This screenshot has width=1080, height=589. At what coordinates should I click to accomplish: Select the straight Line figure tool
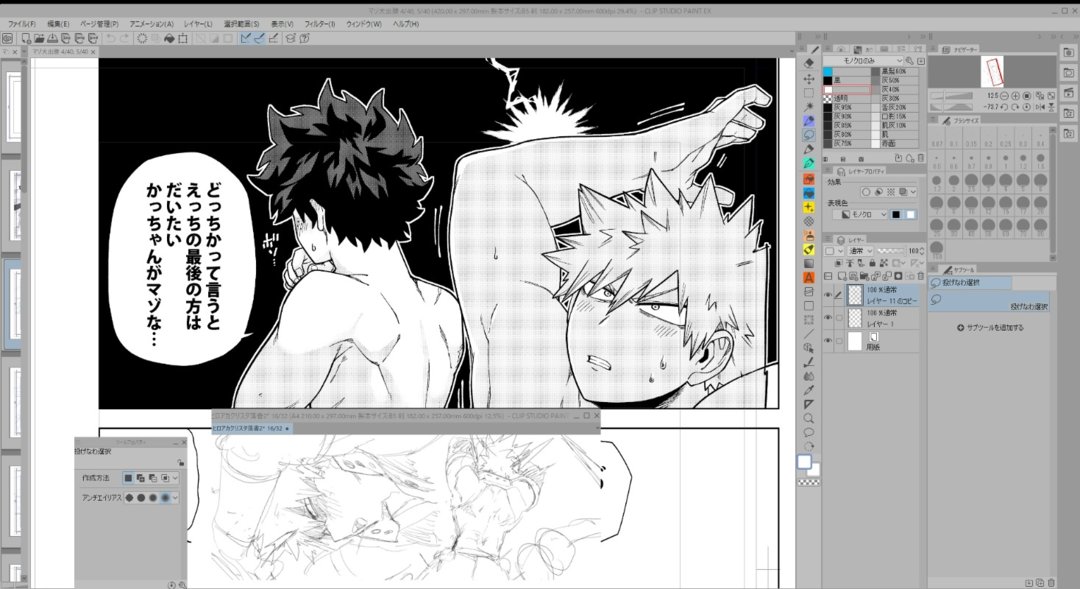(x=809, y=333)
